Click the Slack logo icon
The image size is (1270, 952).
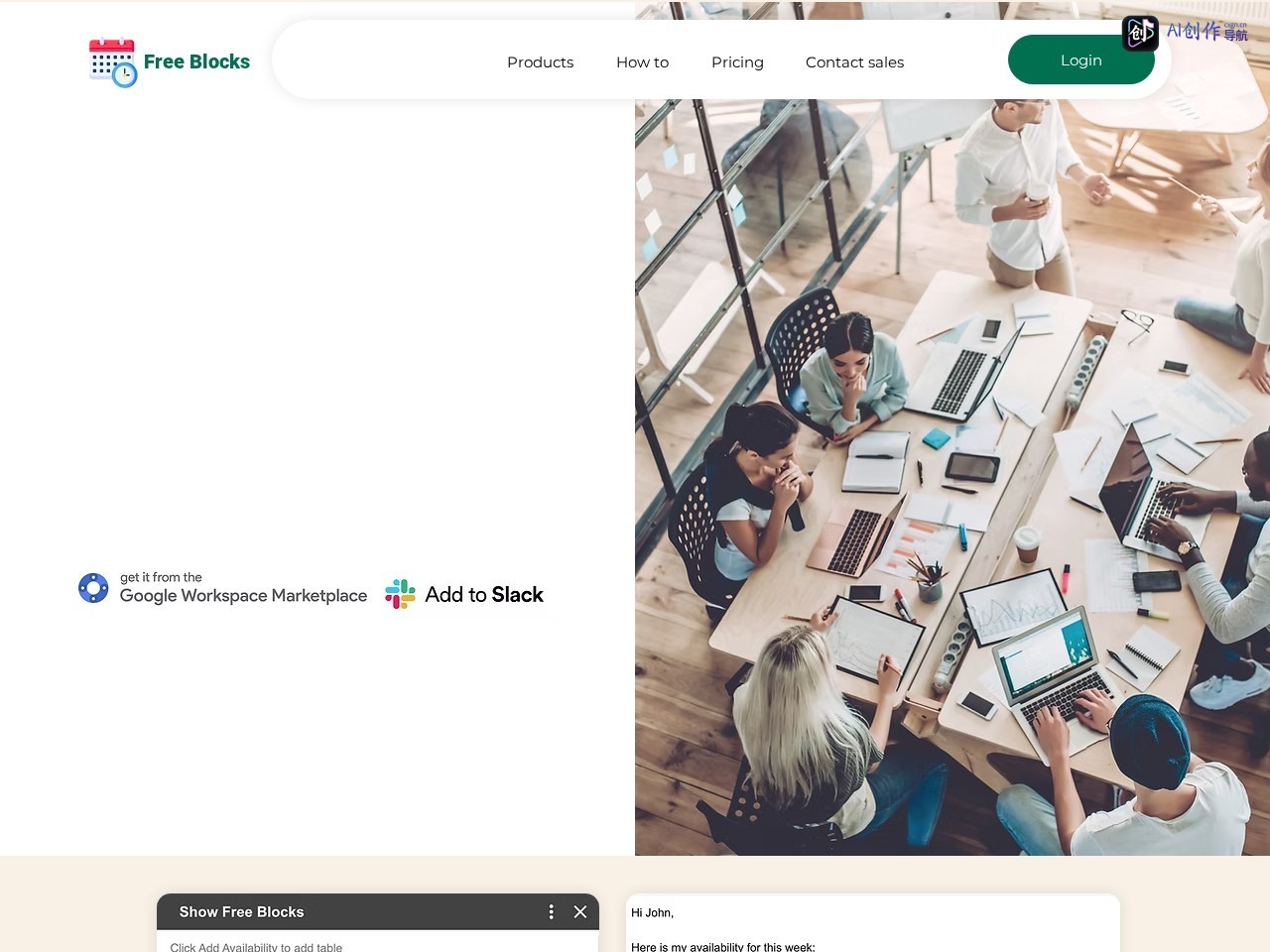coord(400,594)
